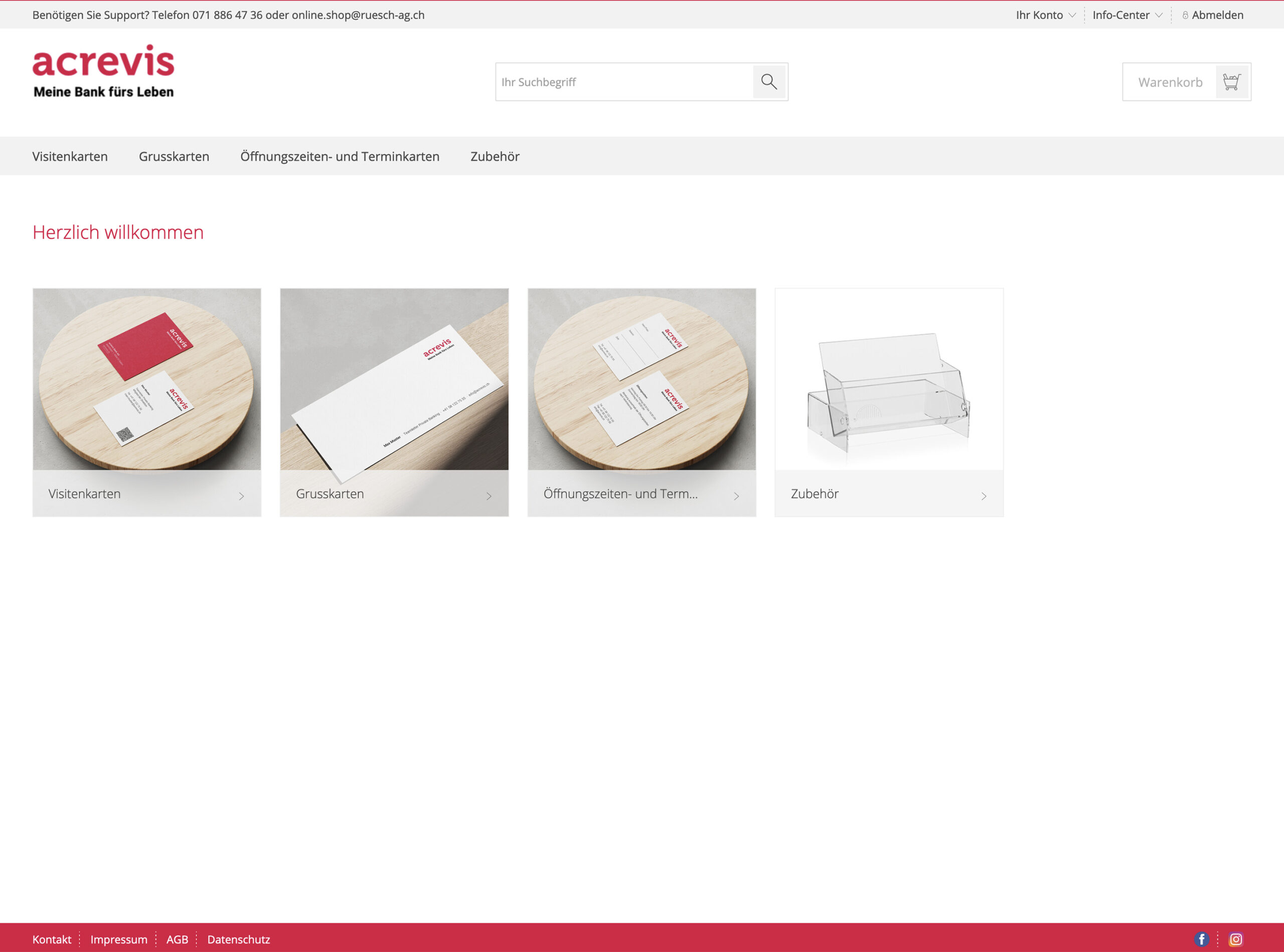Expand the Ihr Konto dropdown
The image size is (1284, 952).
pos(1045,15)
